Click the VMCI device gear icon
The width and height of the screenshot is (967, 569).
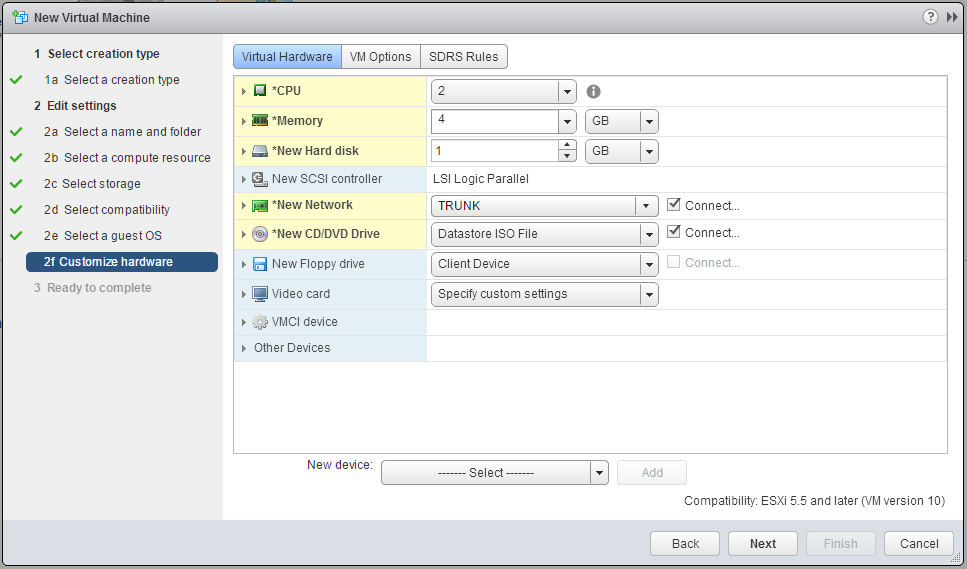260,322
